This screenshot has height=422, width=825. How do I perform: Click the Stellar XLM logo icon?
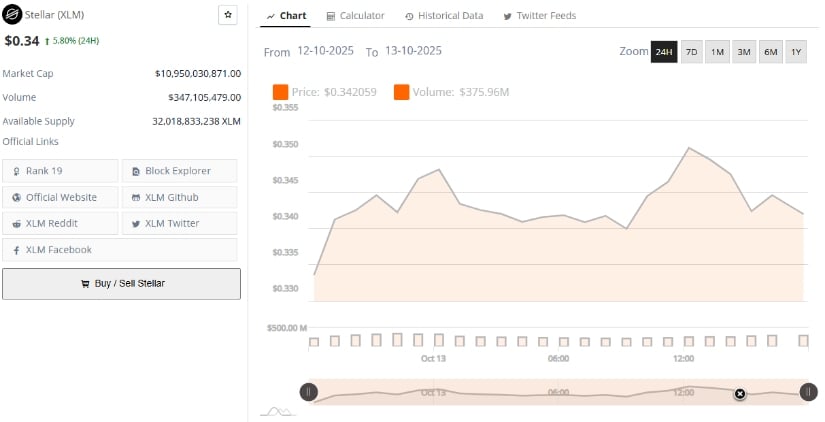click(x=11, y=16)
